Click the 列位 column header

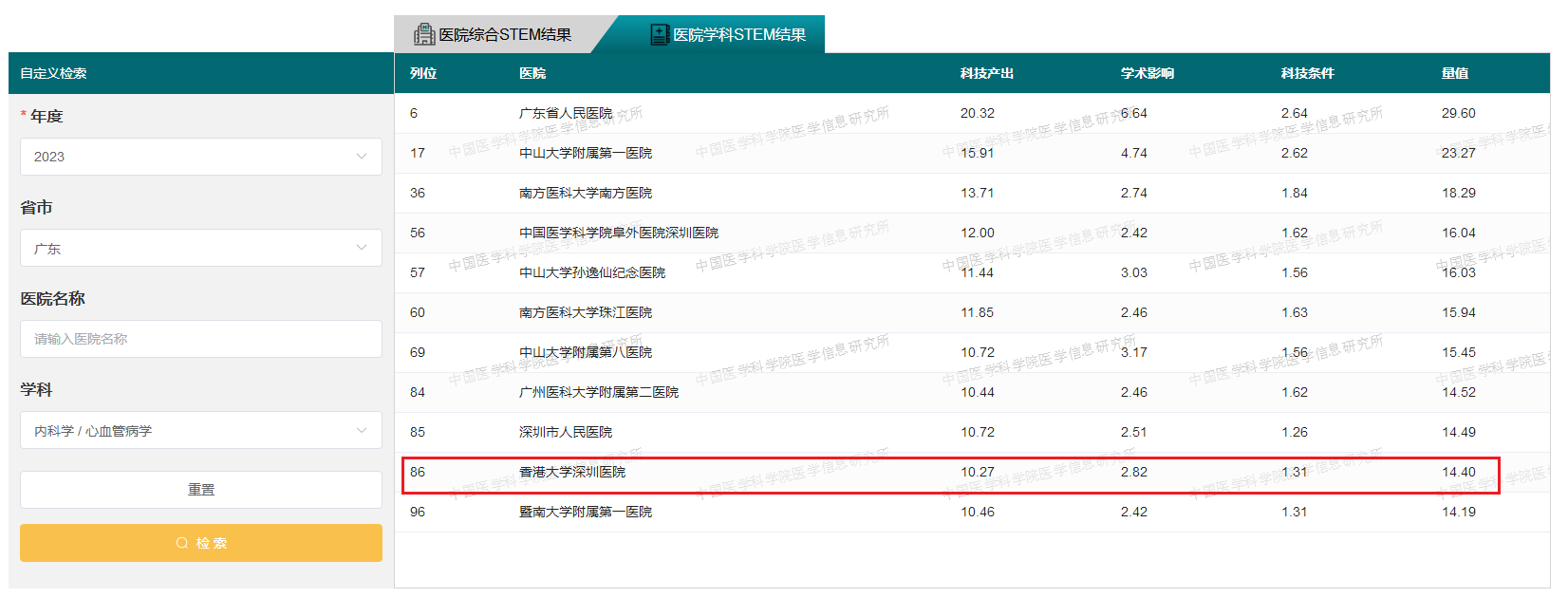tap(423, 73)
